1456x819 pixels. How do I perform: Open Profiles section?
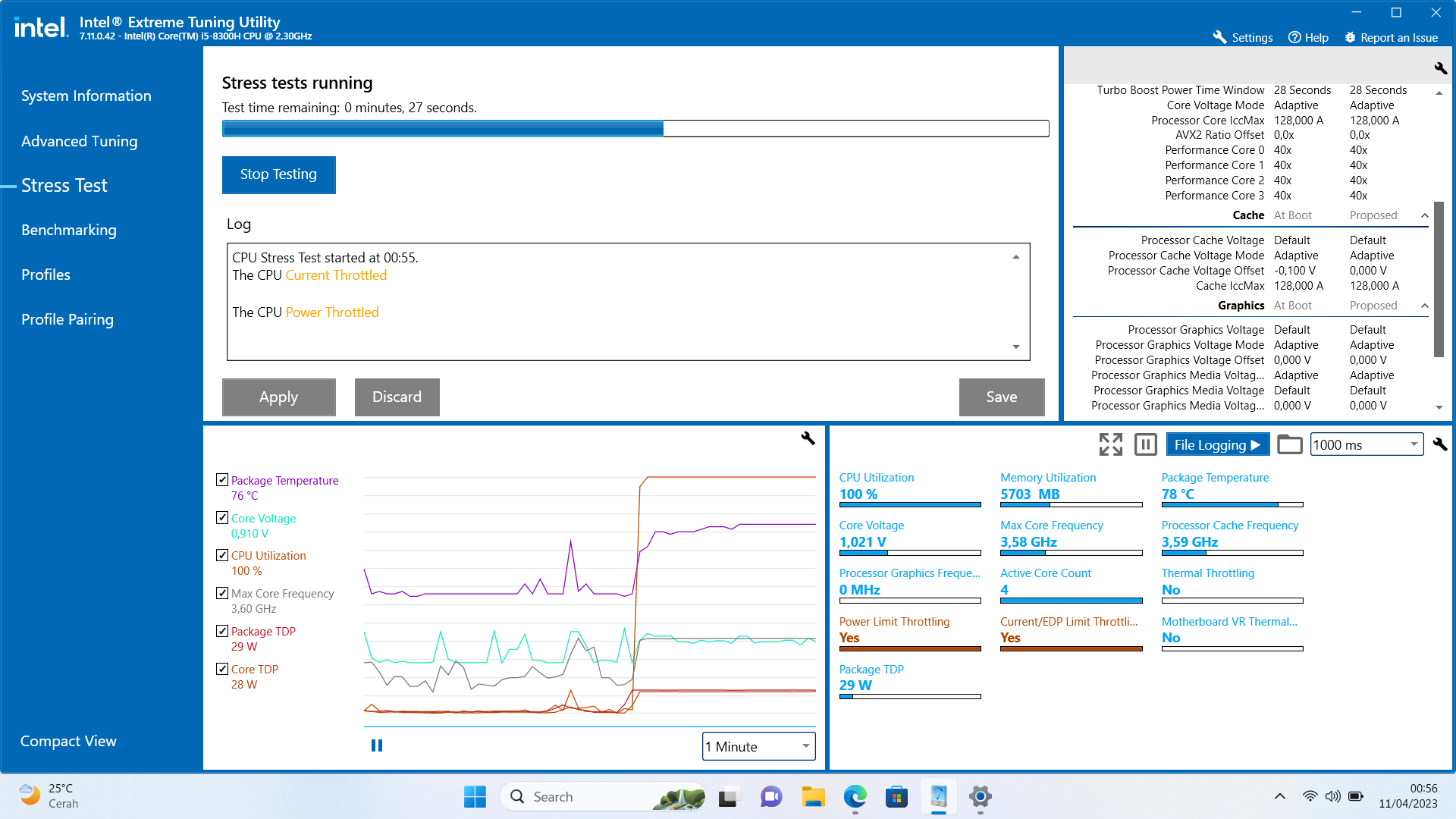pyautogui.click(x=45, y=275)
